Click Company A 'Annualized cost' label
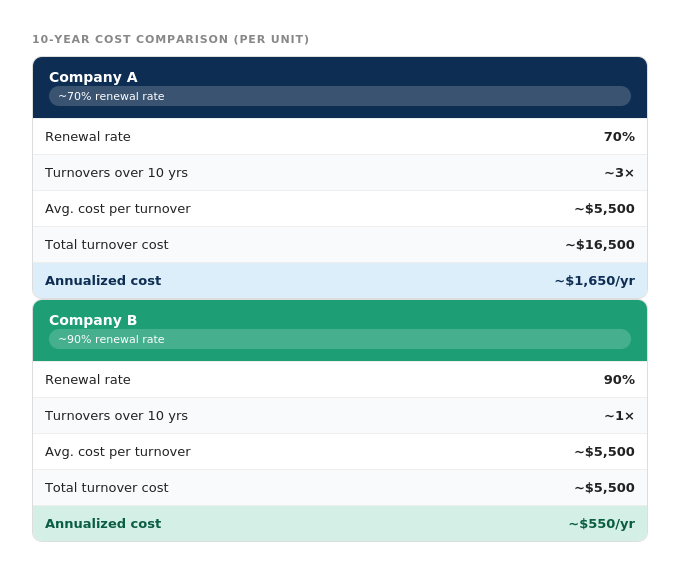Screen dimensions: 680x574 coord(103,280)
